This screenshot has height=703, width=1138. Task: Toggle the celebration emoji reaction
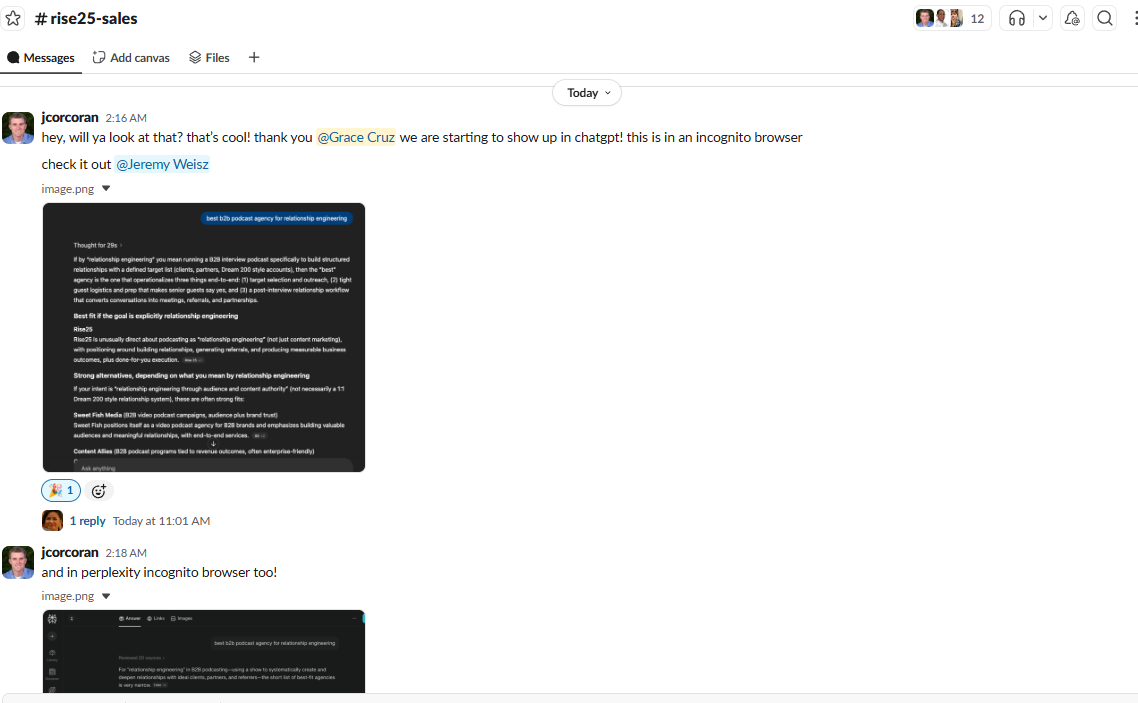click(60, 490)
